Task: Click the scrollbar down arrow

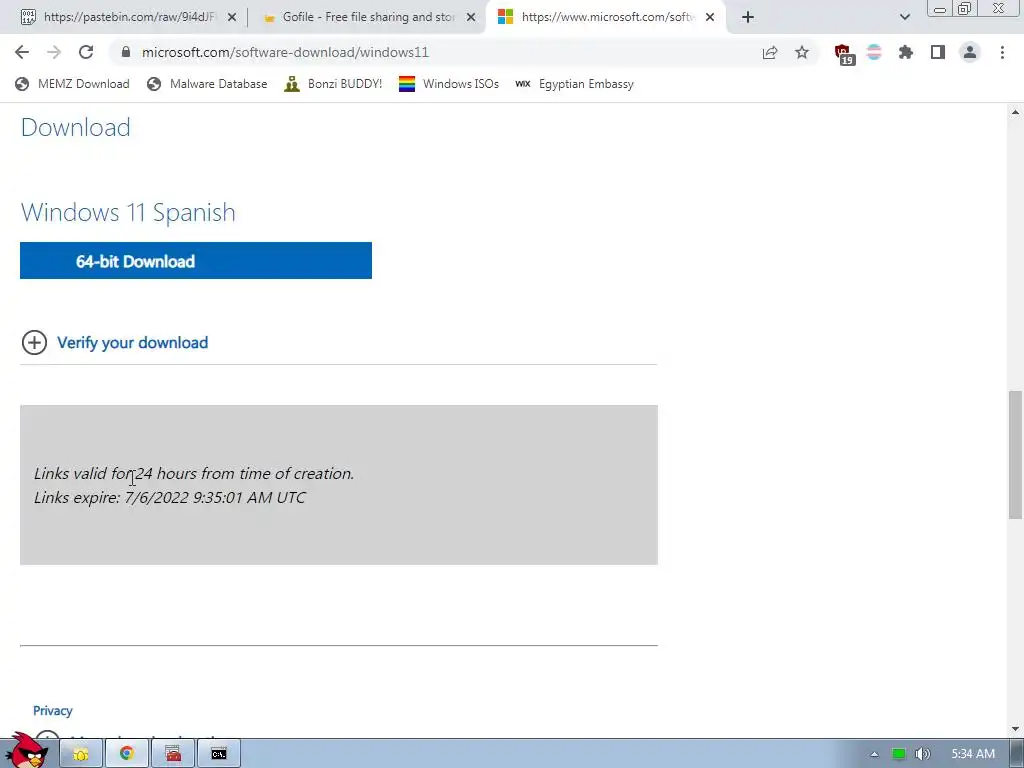Action: (x=1015, y=729)
